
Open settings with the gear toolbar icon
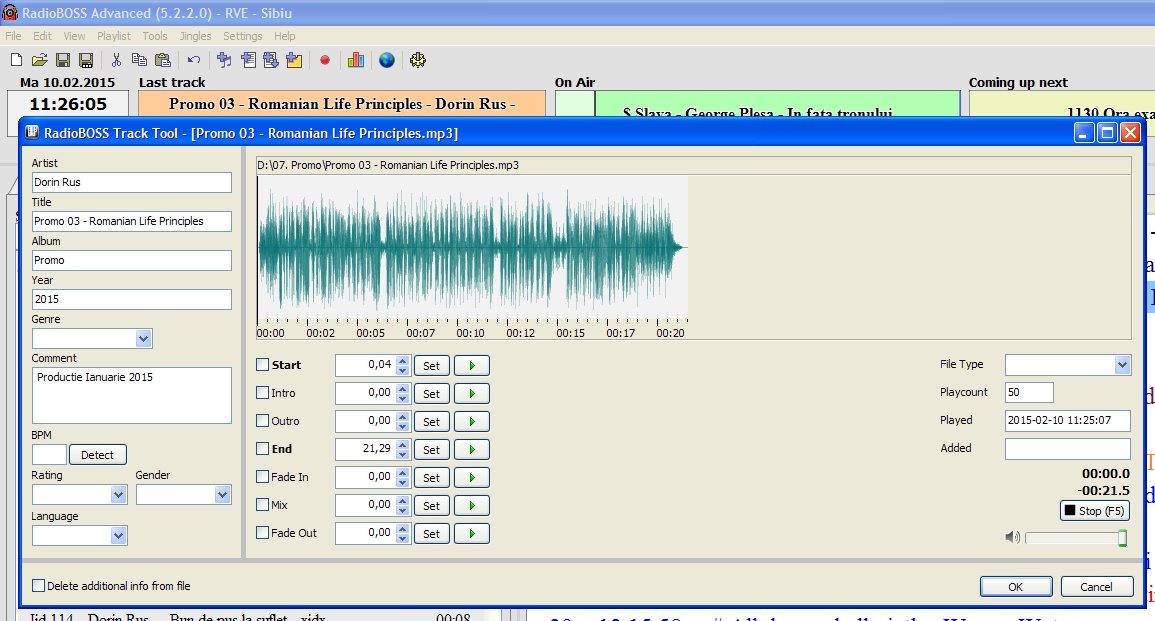[418, 60]
